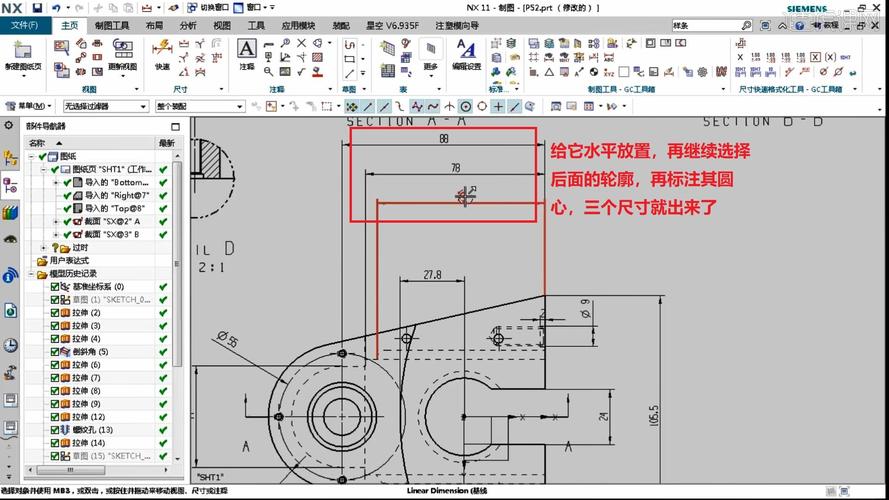Select the 用户表达式 folder row
The width and height of the screenshot is (889, 500).
pos(64,261)
